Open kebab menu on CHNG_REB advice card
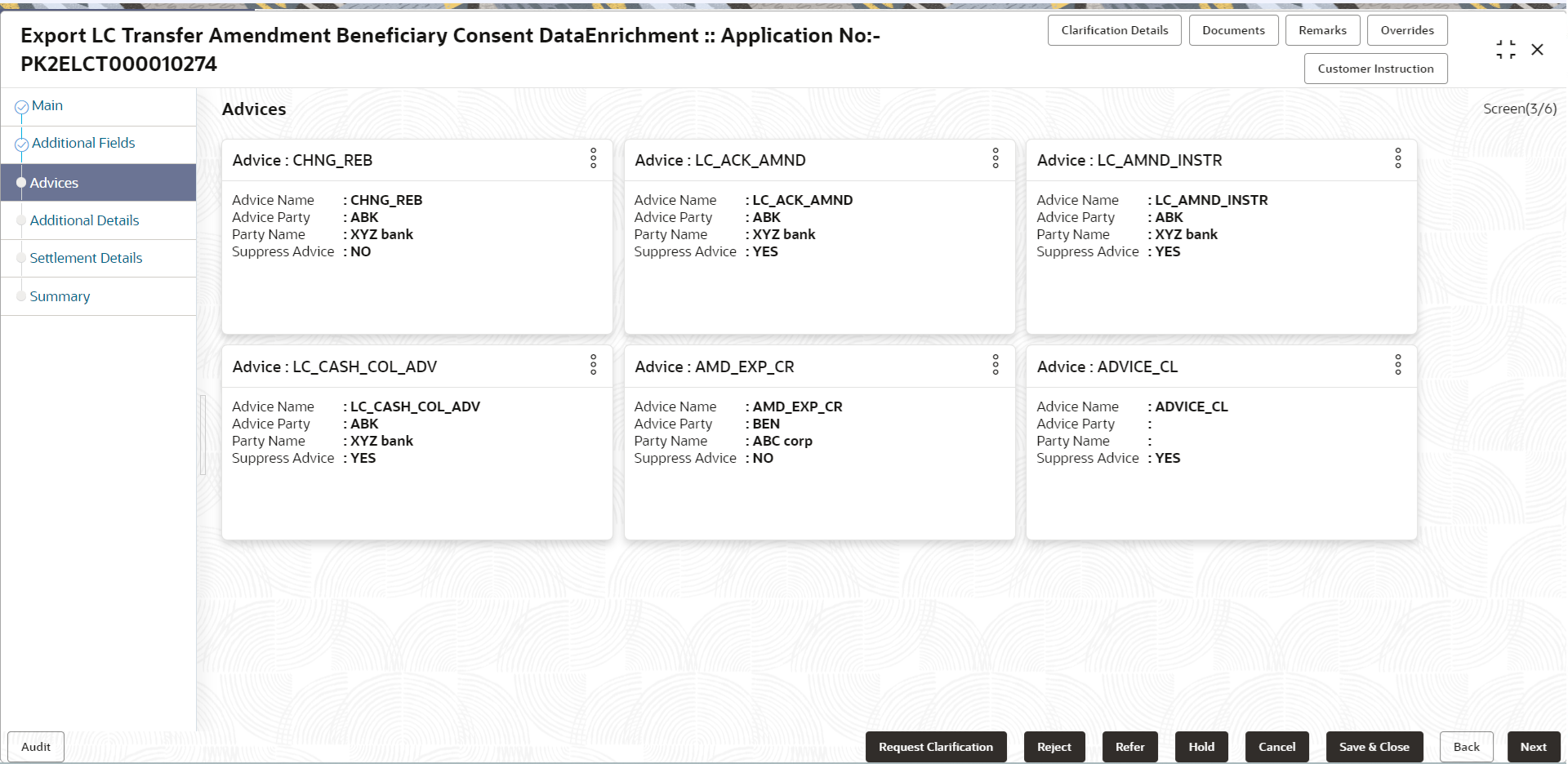 (594, 158)
